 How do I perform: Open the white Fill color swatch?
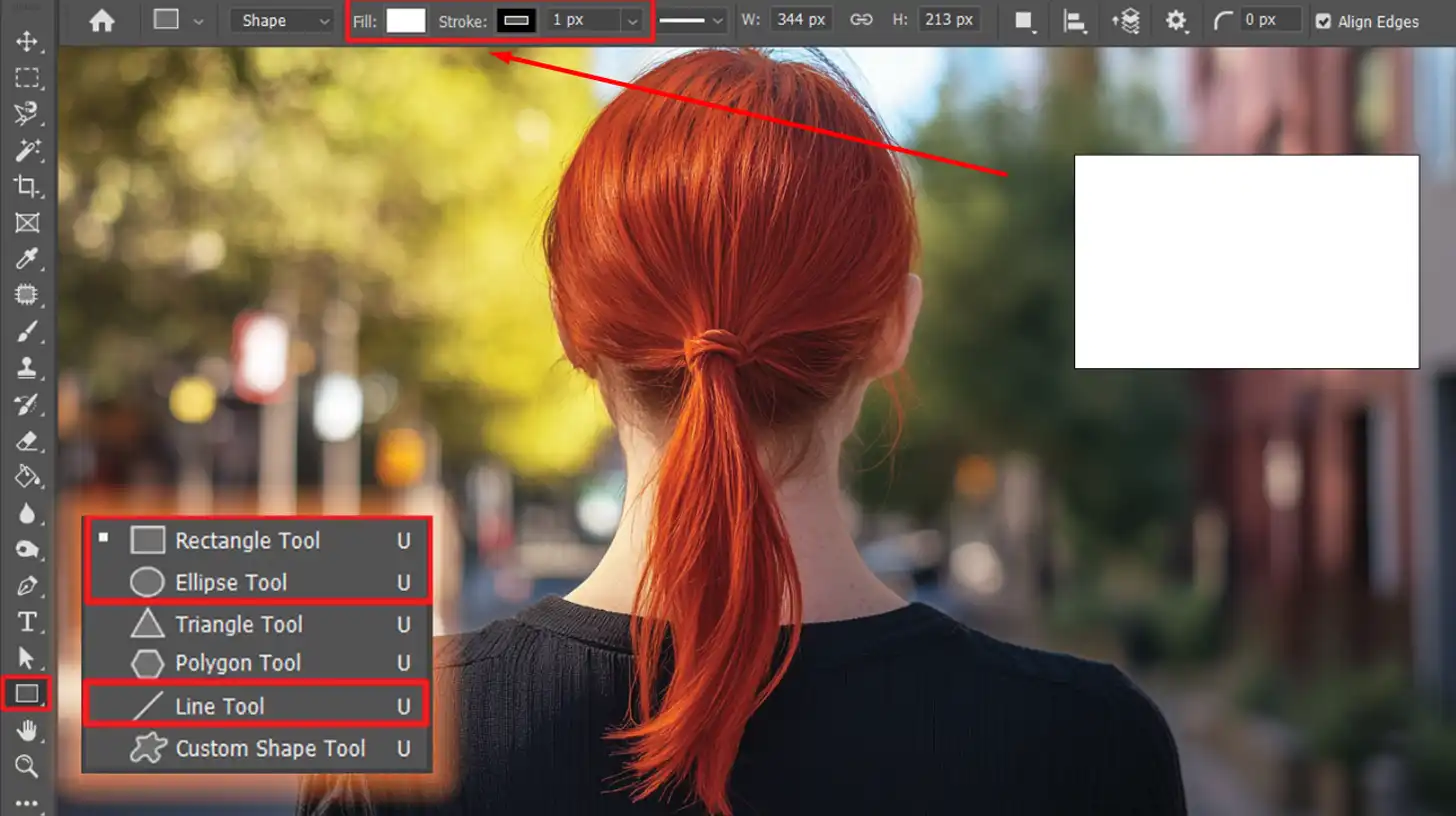click(406, 20)
